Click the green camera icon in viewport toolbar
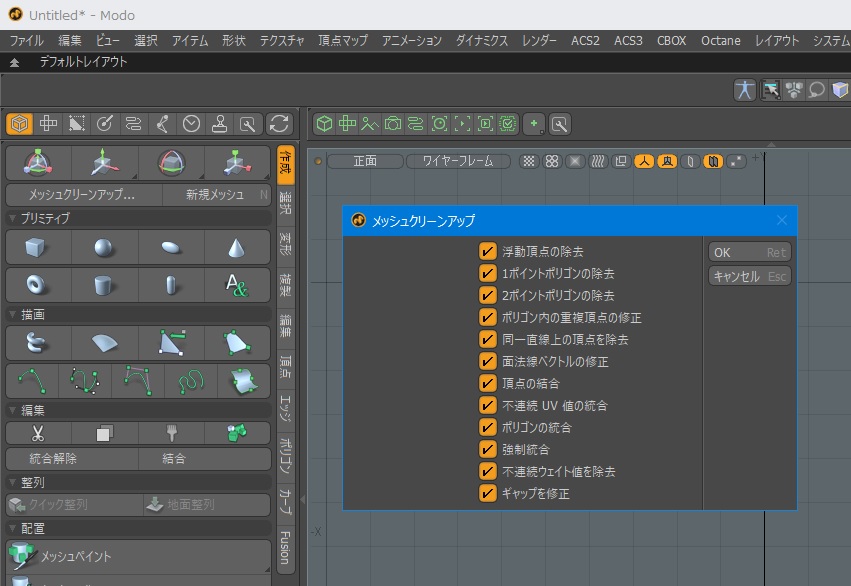The width and height of the screenshot is (851, 586). (393, 124)
